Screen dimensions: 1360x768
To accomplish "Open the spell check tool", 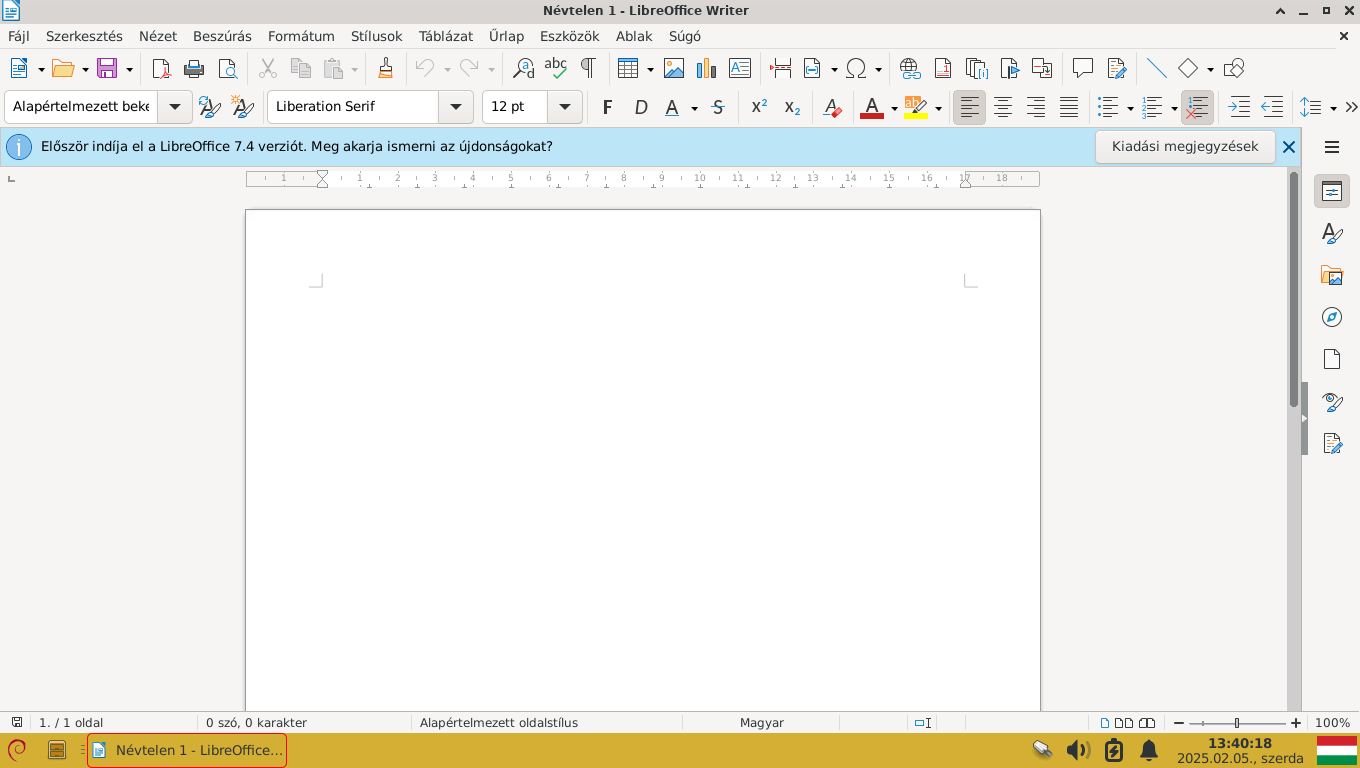I will 556,68.
